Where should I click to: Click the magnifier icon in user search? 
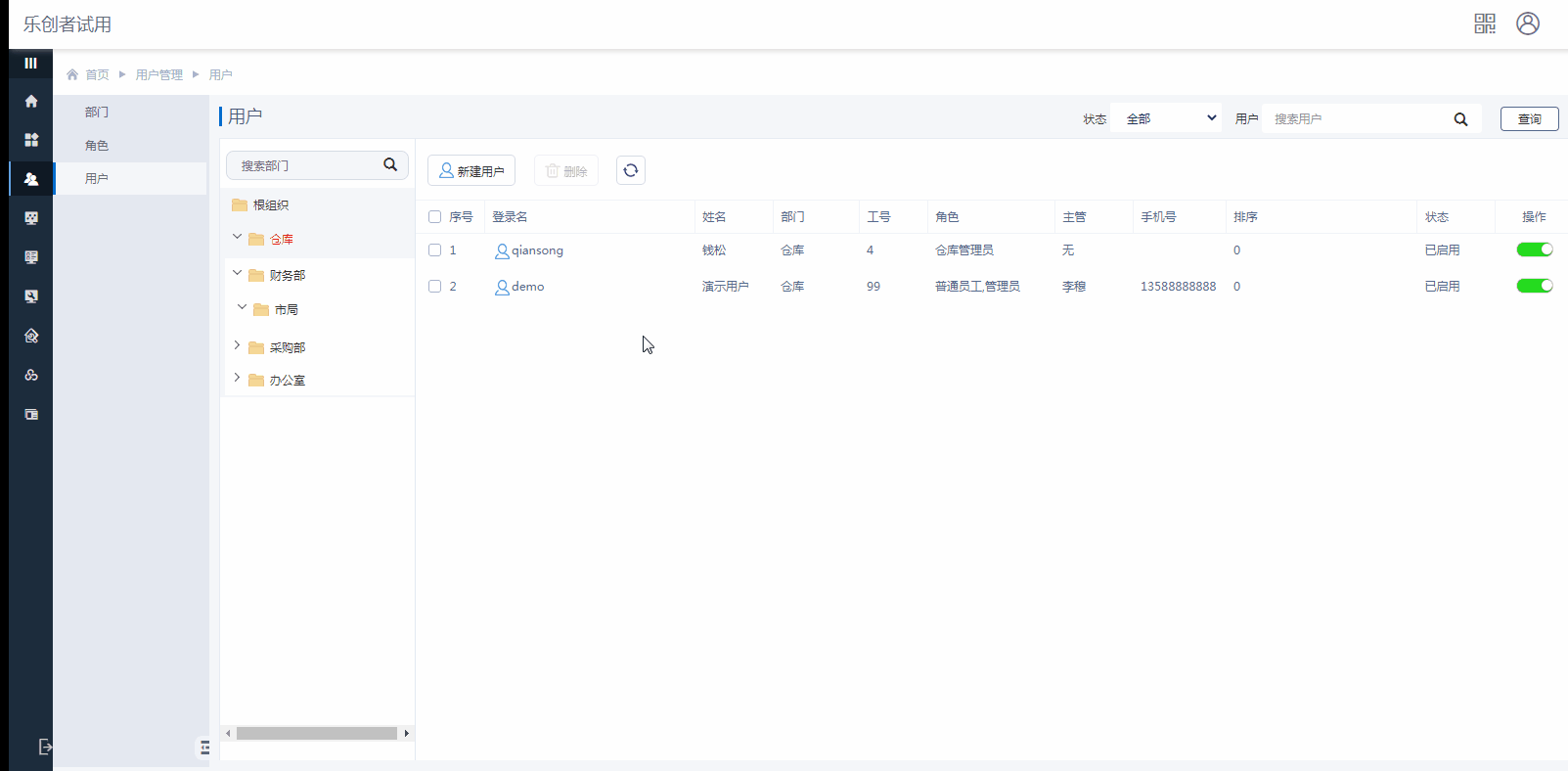click(x=1460, y=119)
